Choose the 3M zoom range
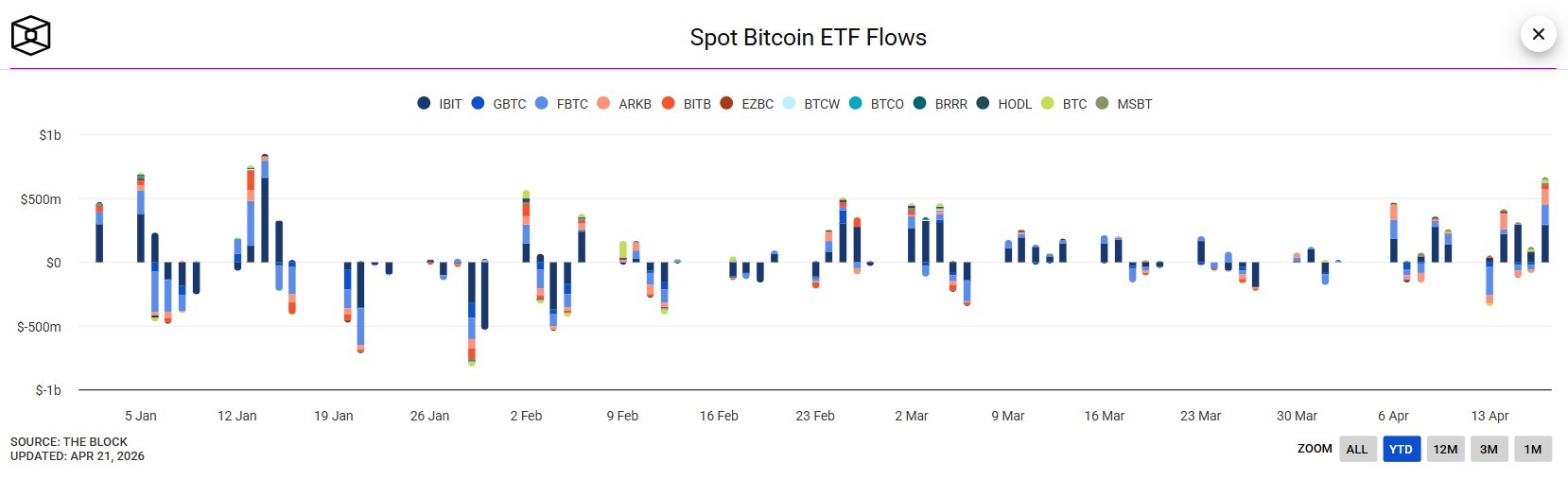 pyautogui.click(x=1489, y=449)
